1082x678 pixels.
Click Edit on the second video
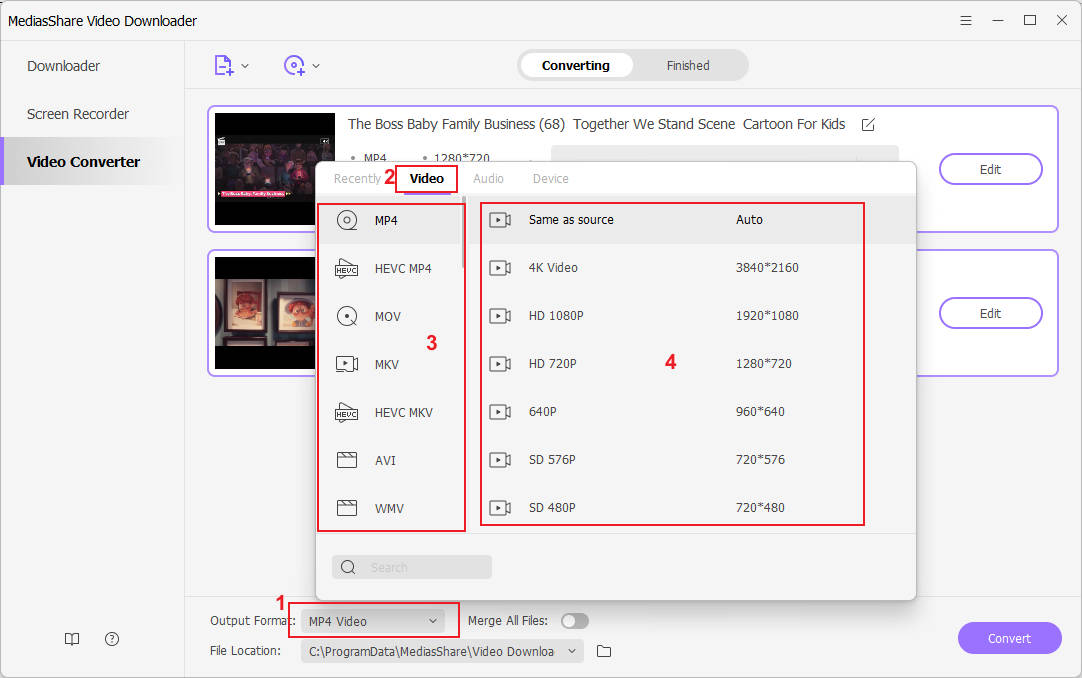pyautogui.click(x=990, y=313)
